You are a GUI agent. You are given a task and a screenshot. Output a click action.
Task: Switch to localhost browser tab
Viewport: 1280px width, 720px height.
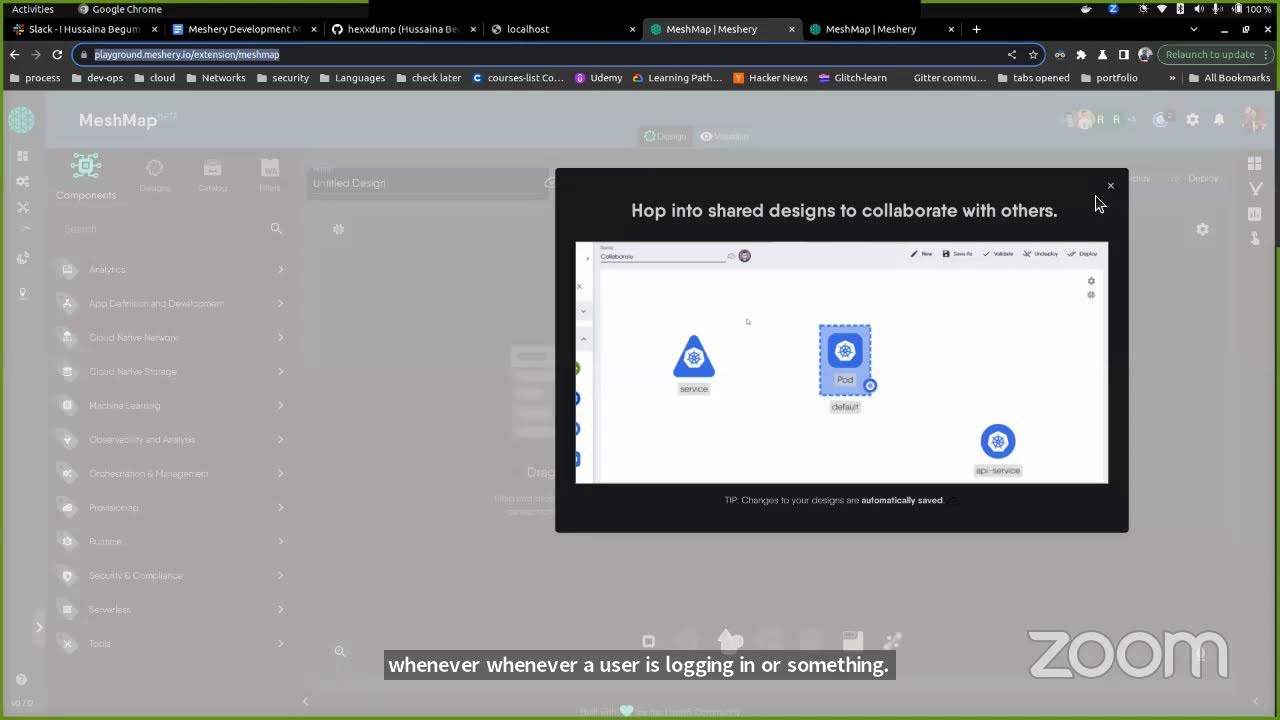(x=562, y=29)
